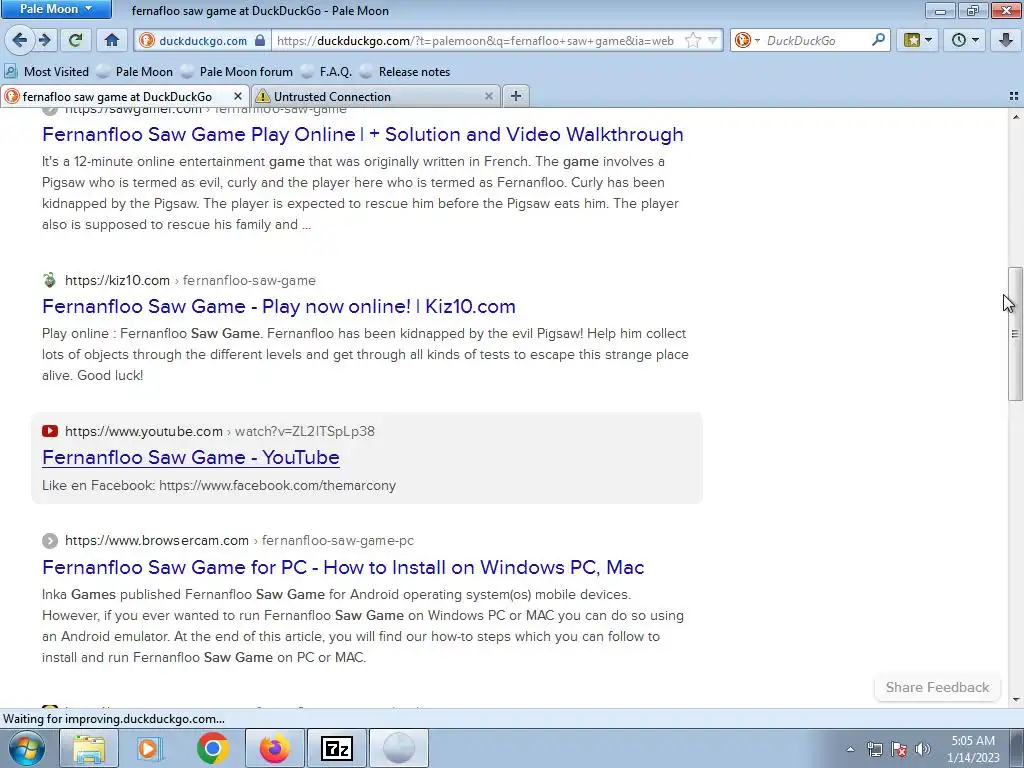The image size is (1024, 768).
Task: Click the volume speaker tray icon
Action: coord(923,749)
